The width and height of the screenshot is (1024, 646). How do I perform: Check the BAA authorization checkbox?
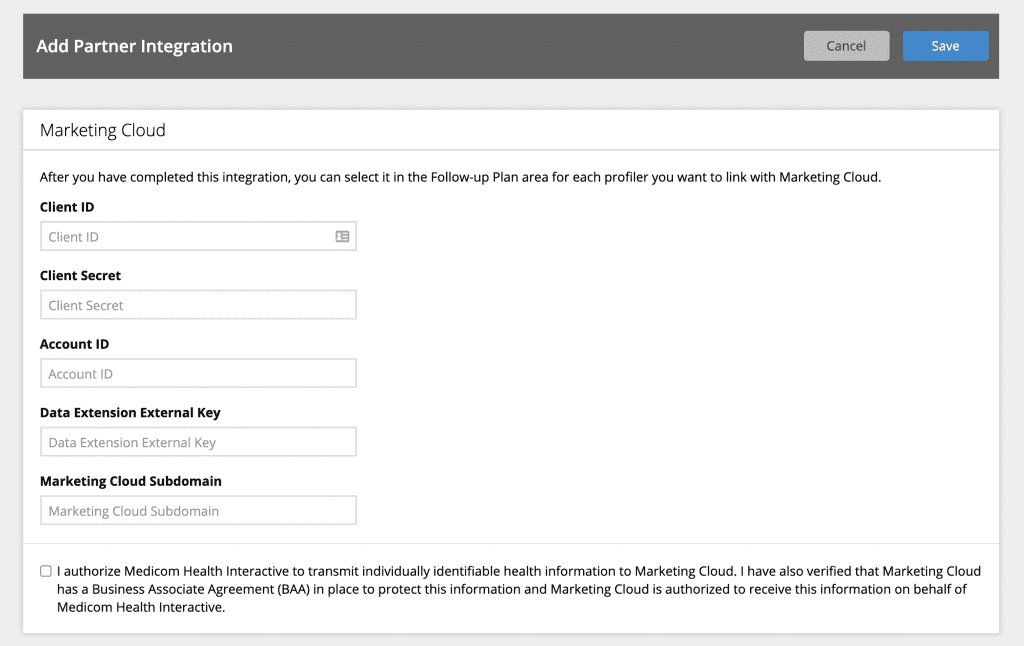[x=46, y=571]
